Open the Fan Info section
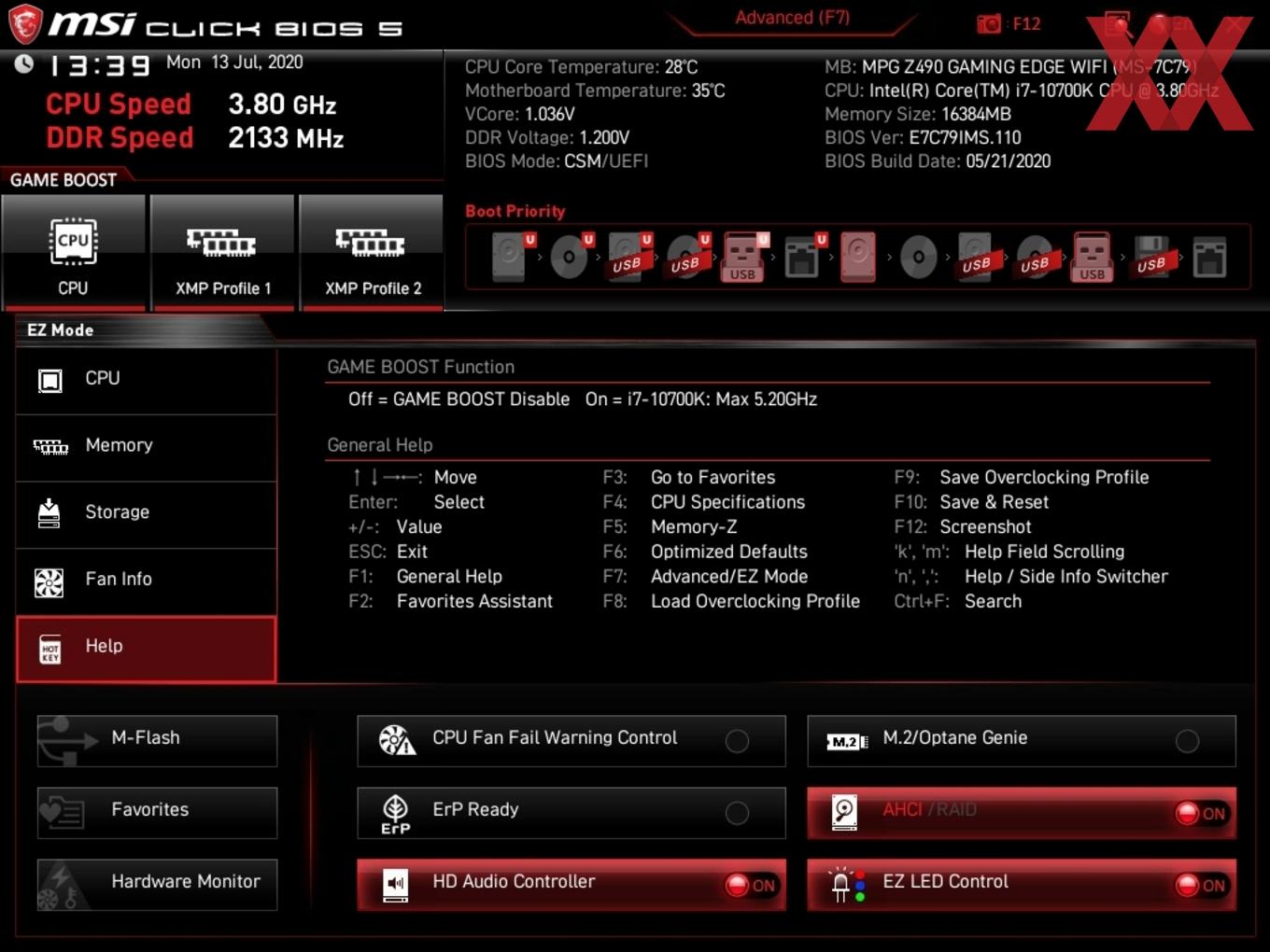The image size is (1270, 952). click(147, 581)
